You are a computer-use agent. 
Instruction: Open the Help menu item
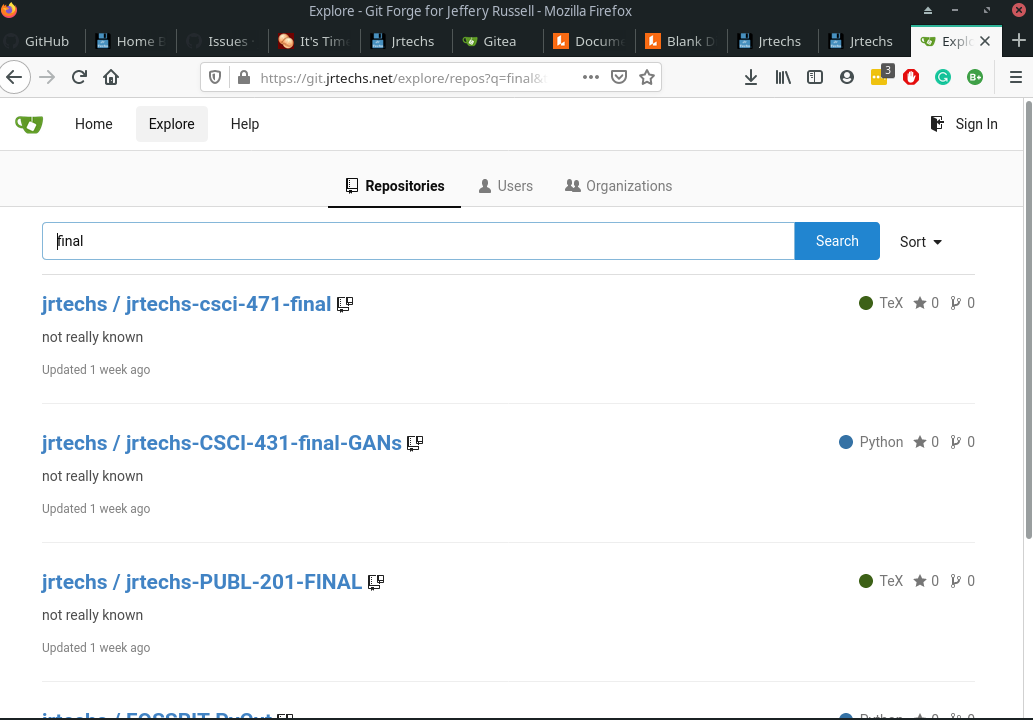point(245,124)
